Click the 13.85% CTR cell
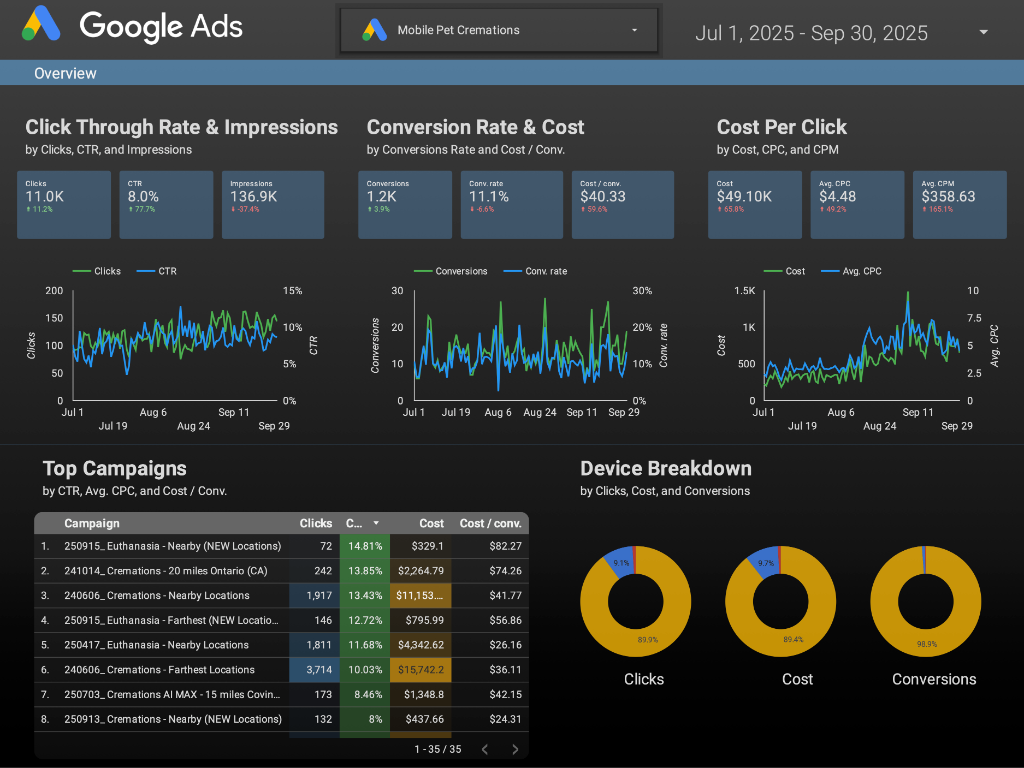The image size is (1024, 768). click(365, 571)
